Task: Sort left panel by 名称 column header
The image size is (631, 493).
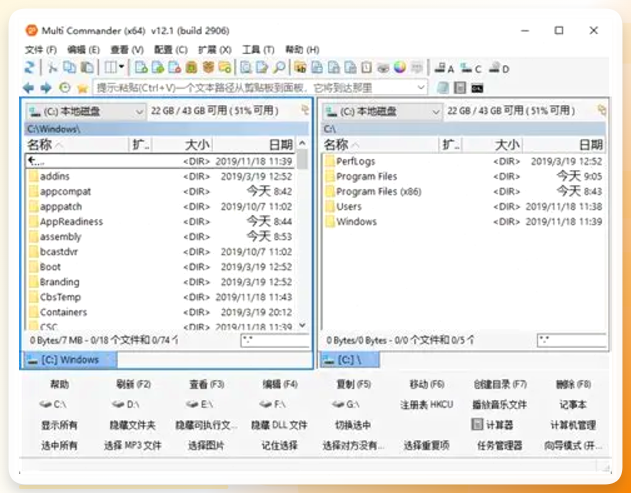Action: point(76,144)
